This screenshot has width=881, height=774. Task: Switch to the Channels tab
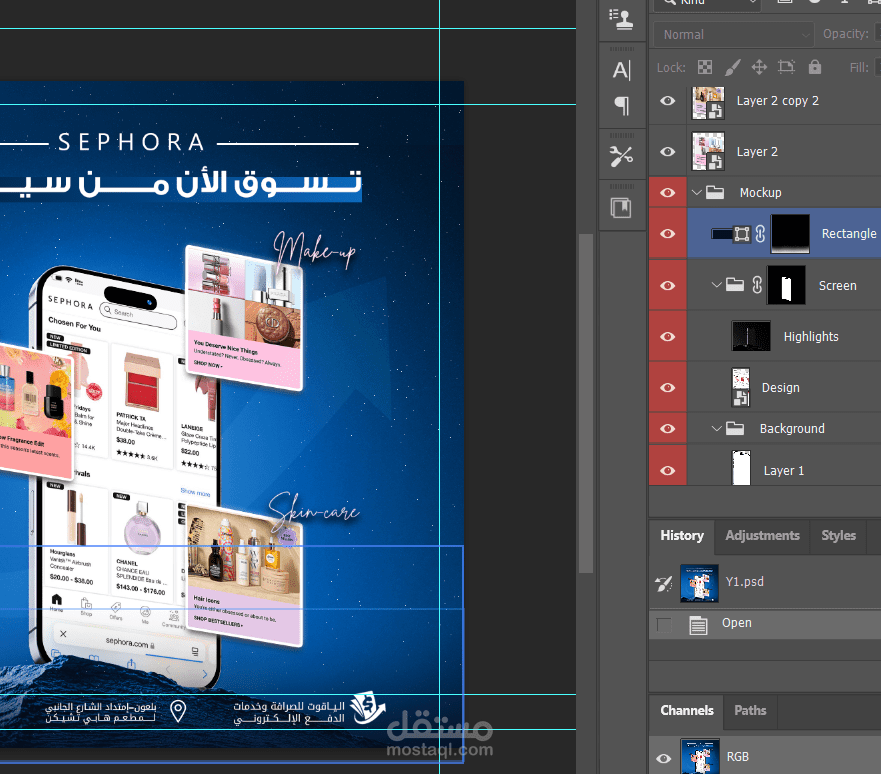click(687, 711)
